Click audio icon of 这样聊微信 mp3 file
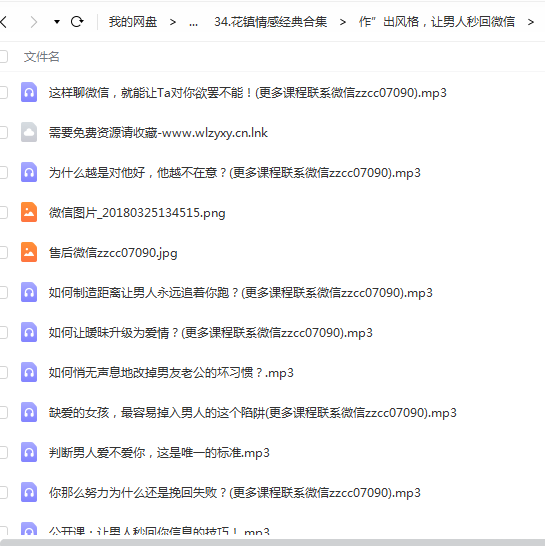This screenshot has width=545, height=546. click(29, 92)
